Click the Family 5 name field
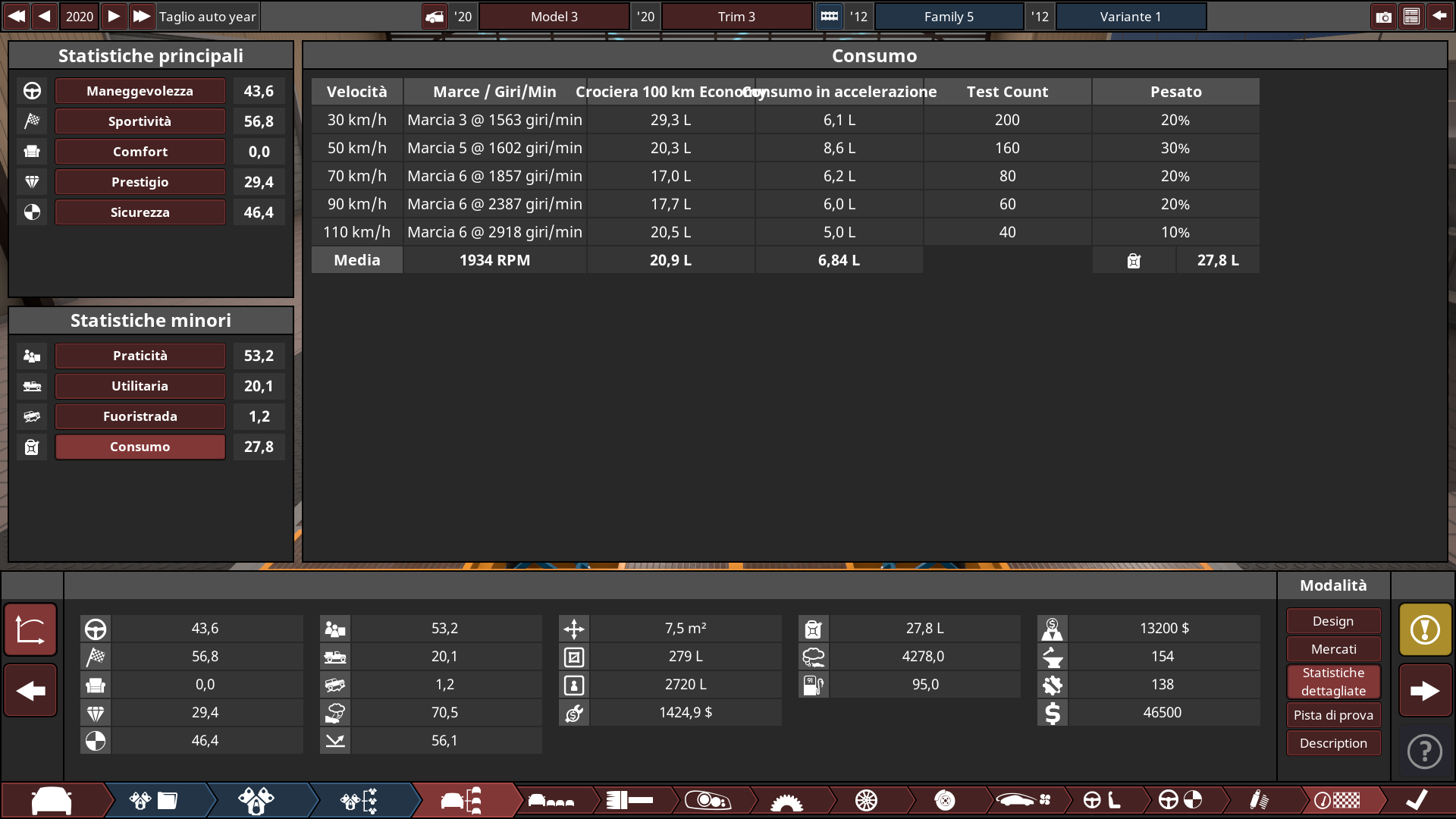 coord(949,17)
